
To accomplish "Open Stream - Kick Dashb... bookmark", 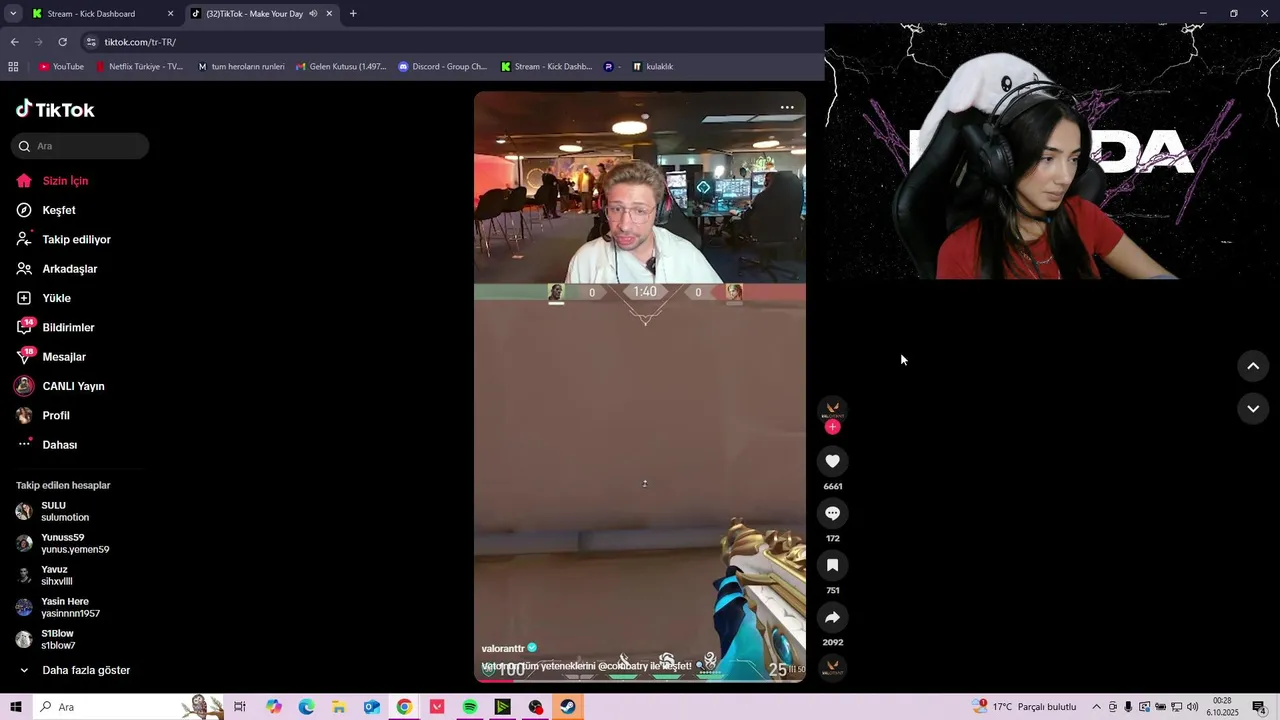I will coord(547,67).
